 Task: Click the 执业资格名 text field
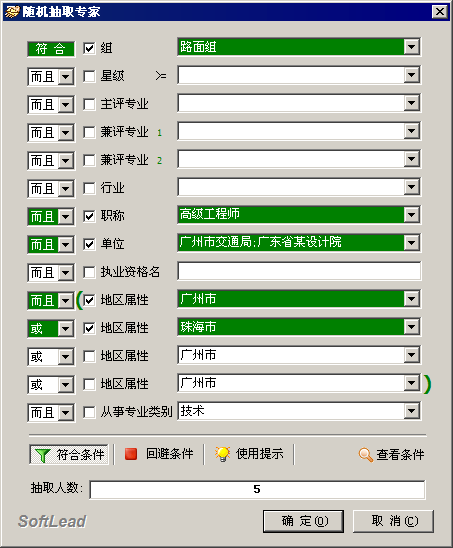[299, 271]
